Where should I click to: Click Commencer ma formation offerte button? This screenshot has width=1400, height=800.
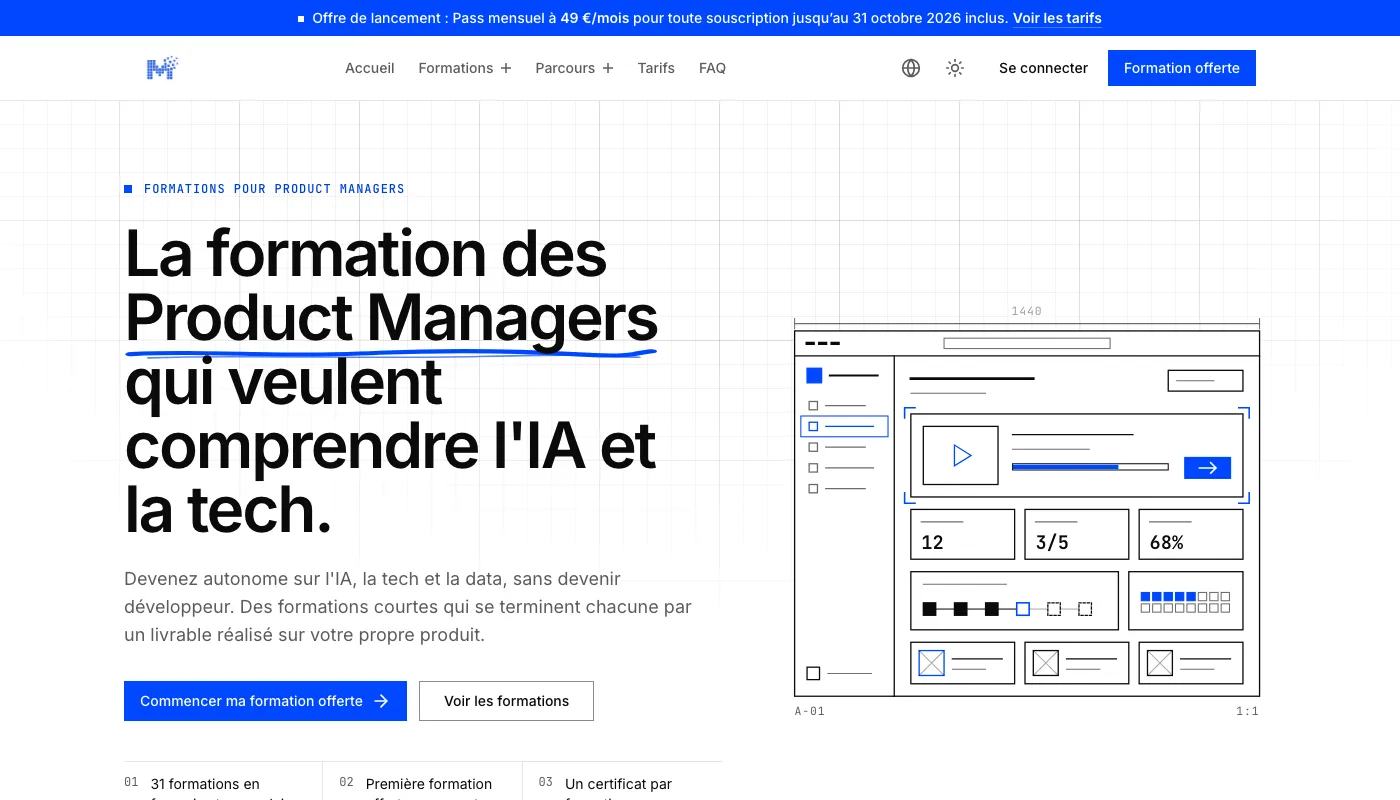(x=265, y=701)
